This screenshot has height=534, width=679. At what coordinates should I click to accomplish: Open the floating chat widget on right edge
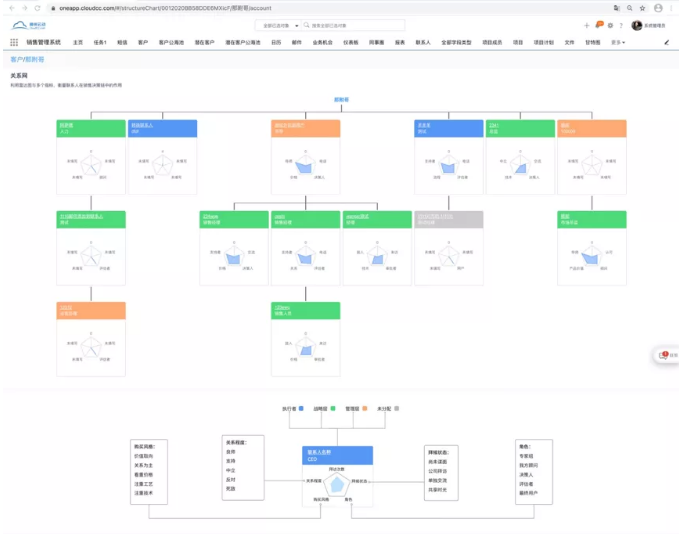(x=667, y=355)
